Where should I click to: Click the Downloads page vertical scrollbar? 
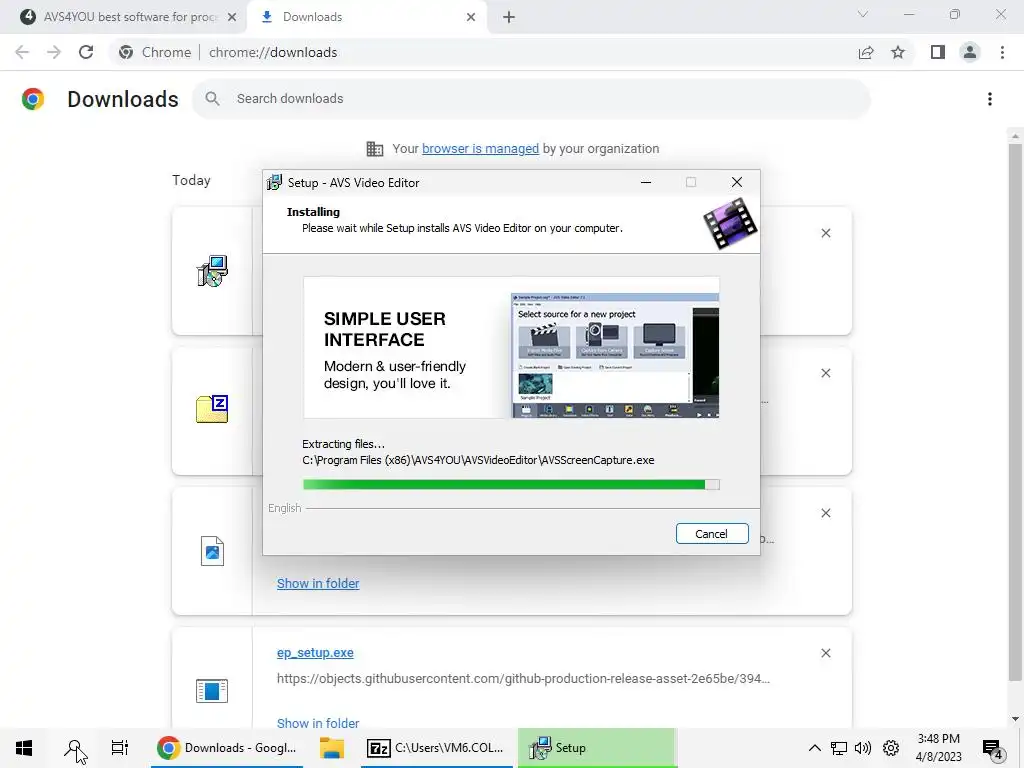[x=1015, y=411]
